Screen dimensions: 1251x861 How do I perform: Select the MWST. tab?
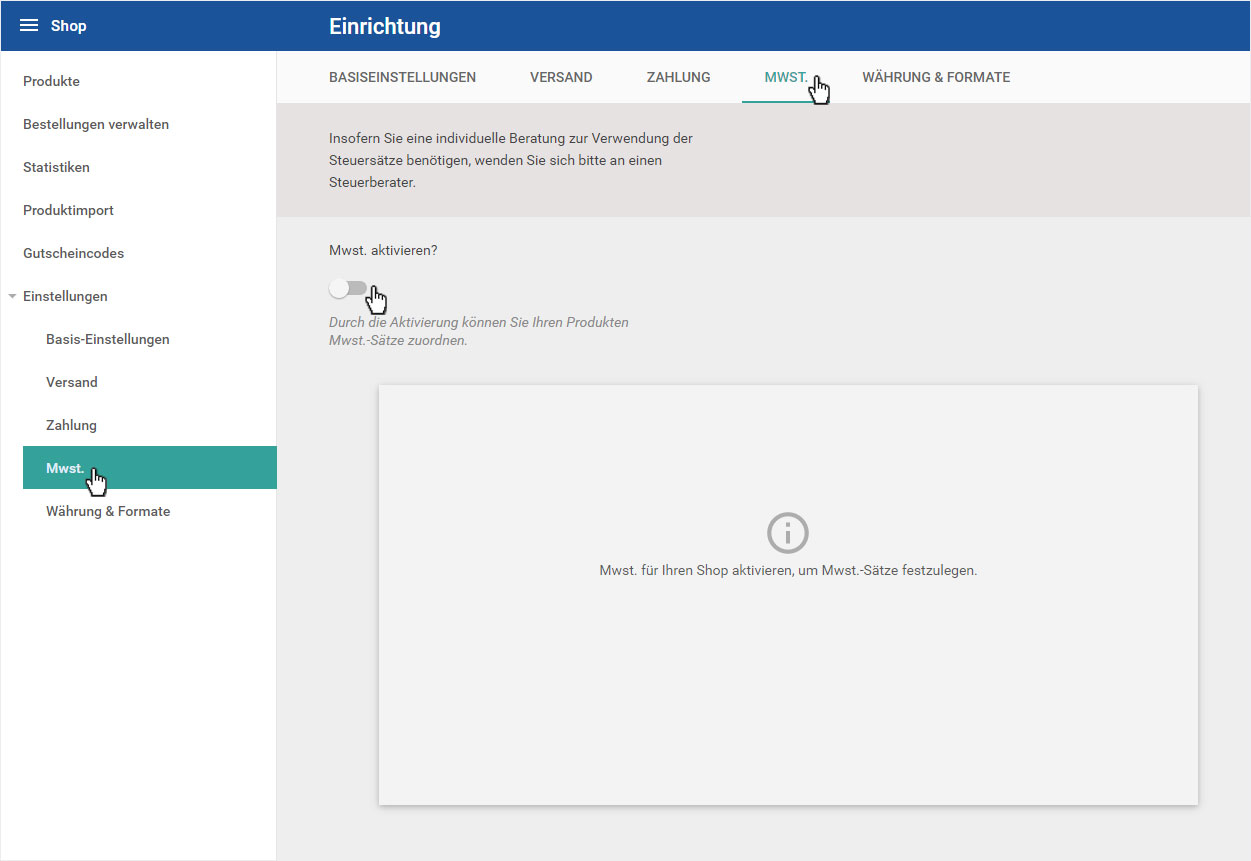click(786, 77)
